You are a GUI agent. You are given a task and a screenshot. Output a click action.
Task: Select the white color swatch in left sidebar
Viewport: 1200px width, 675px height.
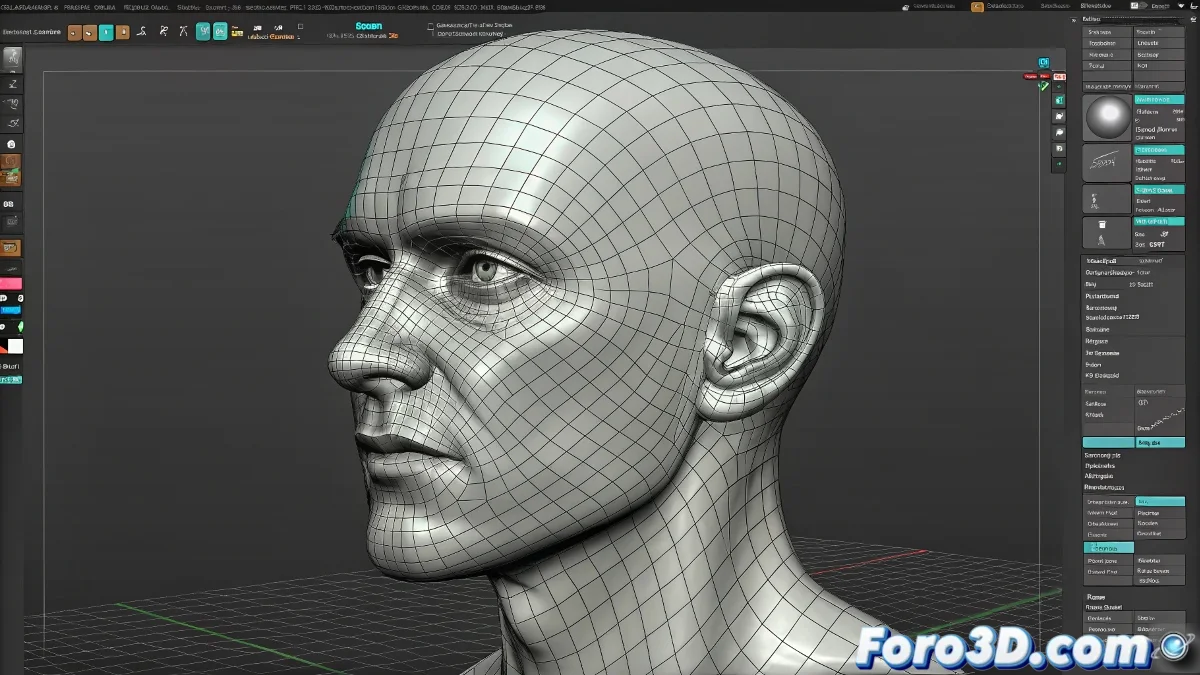click(15, 347)
